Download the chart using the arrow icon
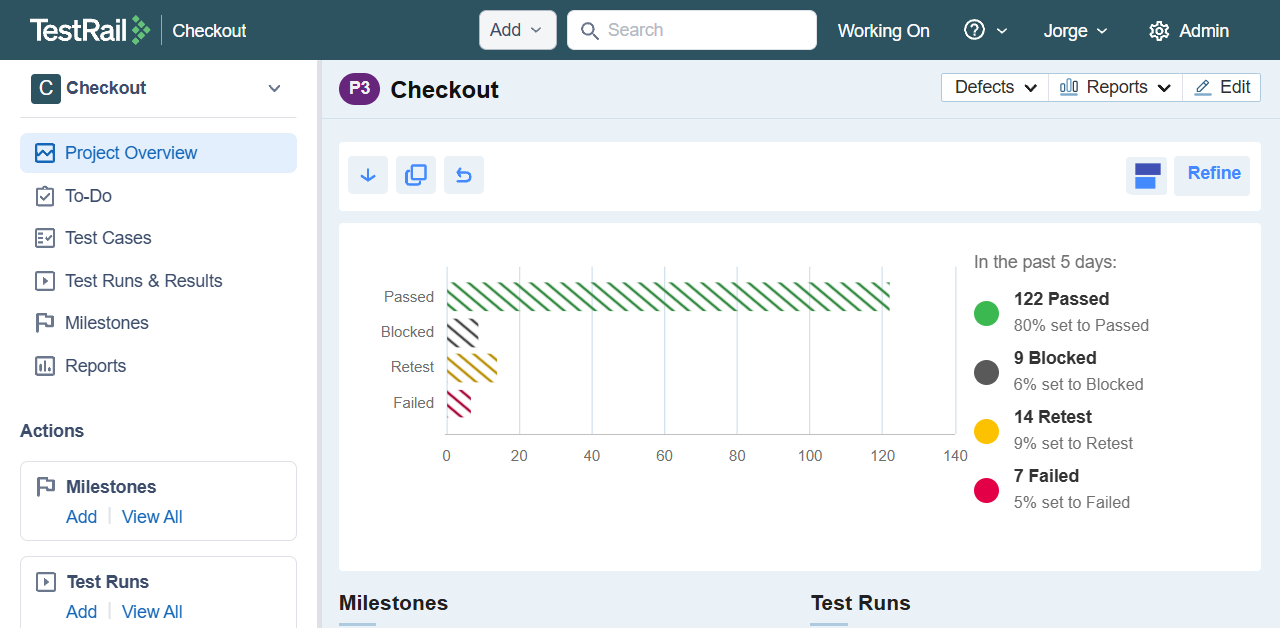Image resolution: width=1280 pixels, height=628 pixels. pyautogui.click(x=367, y=174)
